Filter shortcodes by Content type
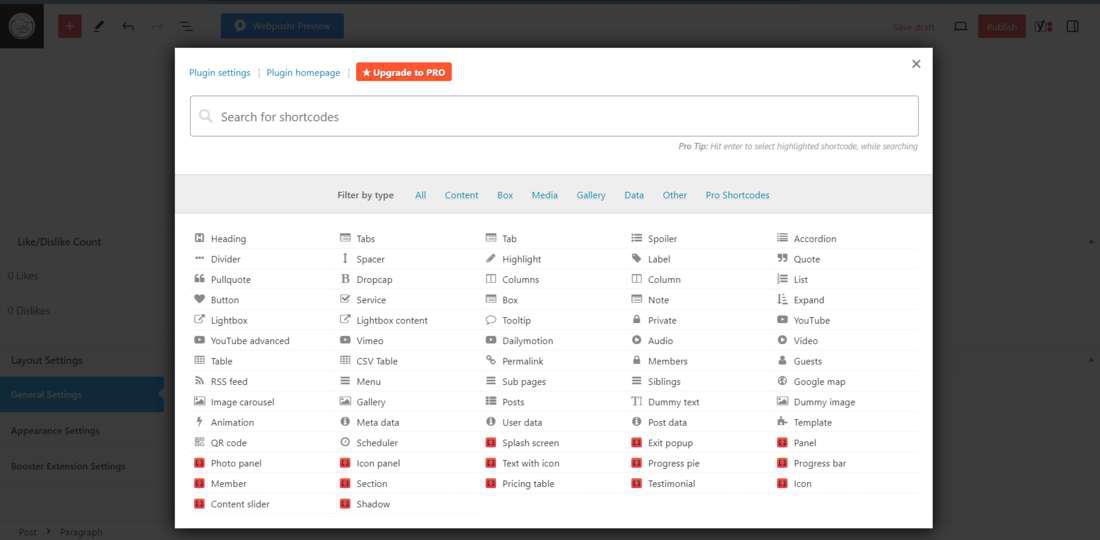 [462, 195]
